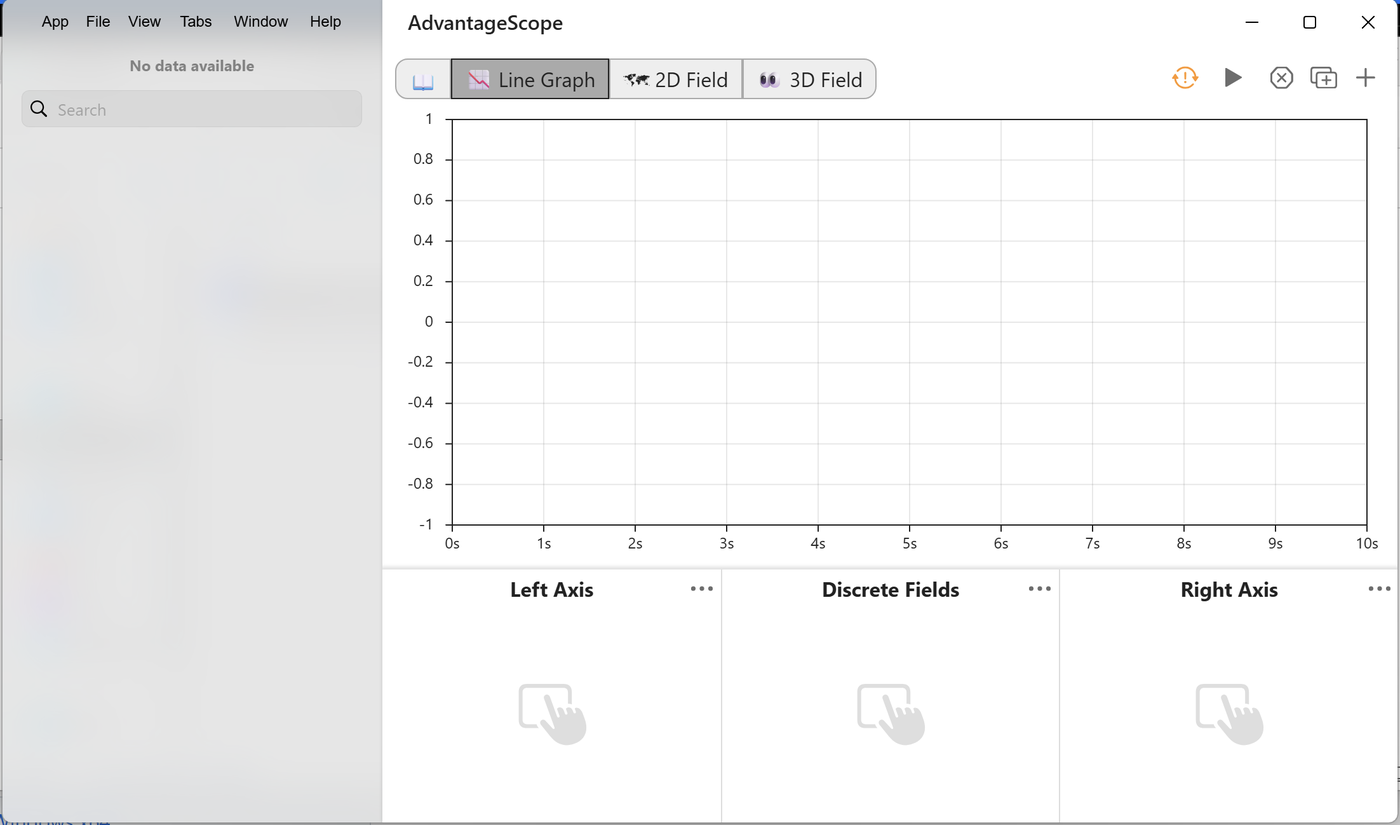Open the File menu
Image resolution: width=1400 pixels, height=825 pixels.
point(98,21)
